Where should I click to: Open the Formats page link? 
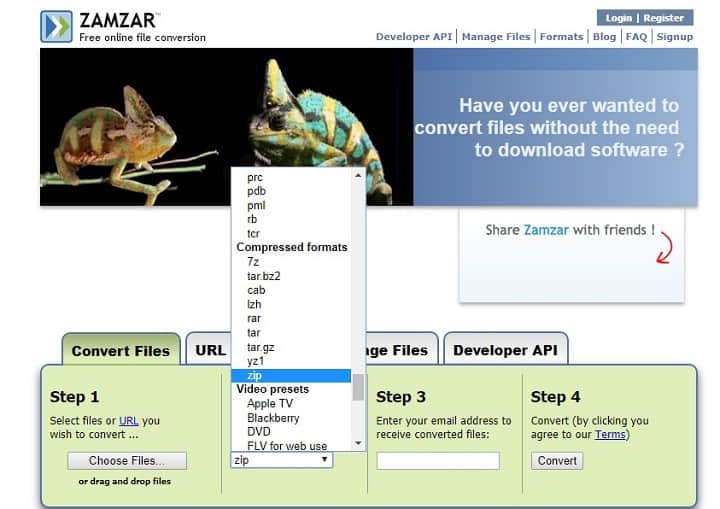pos(561,37)
